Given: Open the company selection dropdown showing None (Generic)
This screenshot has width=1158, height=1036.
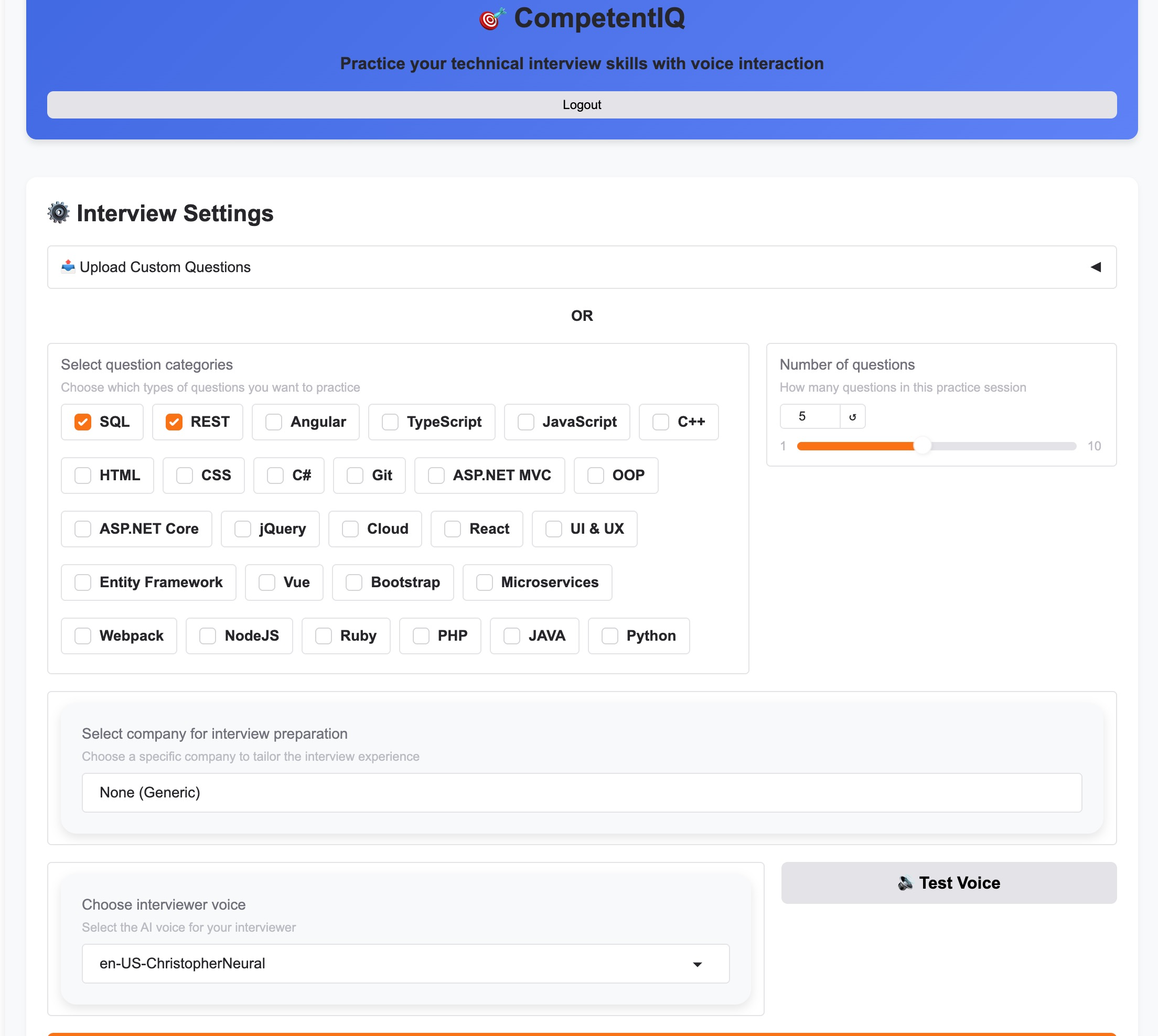Looking at the screenshot, I should coord(582,792).
